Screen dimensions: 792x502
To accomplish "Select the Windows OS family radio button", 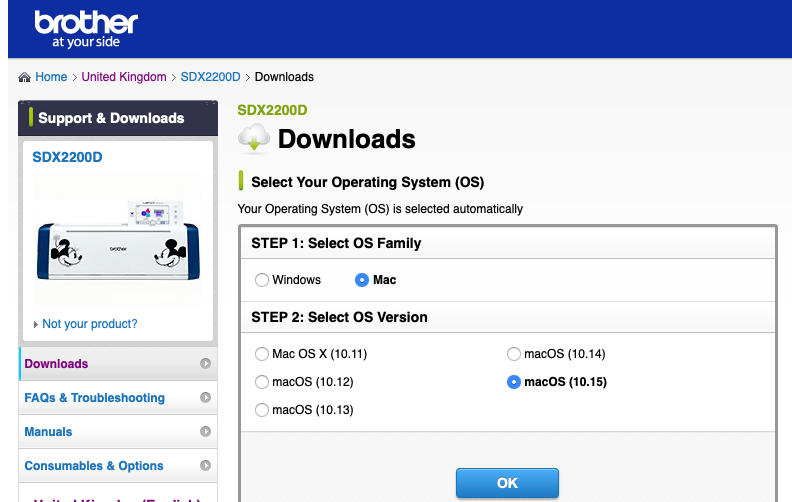I will point(262,280).
